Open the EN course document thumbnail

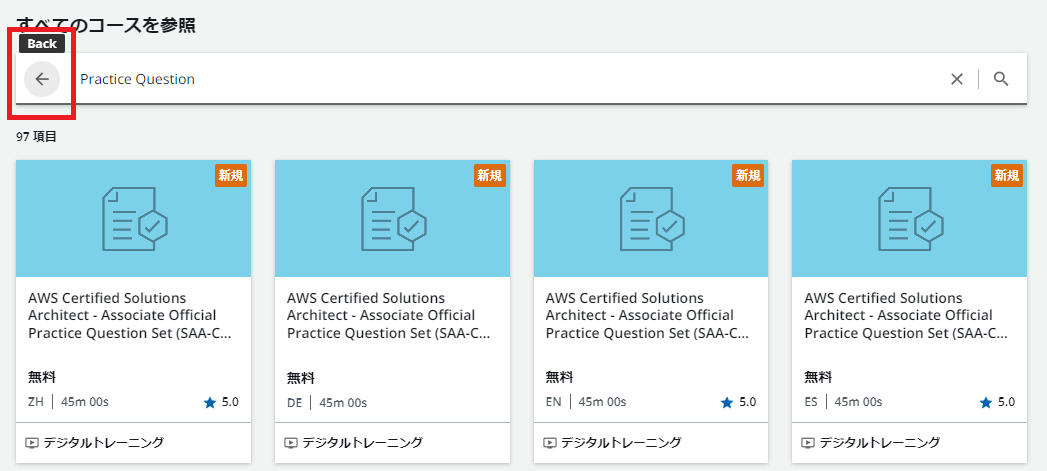tap(651, 218)
